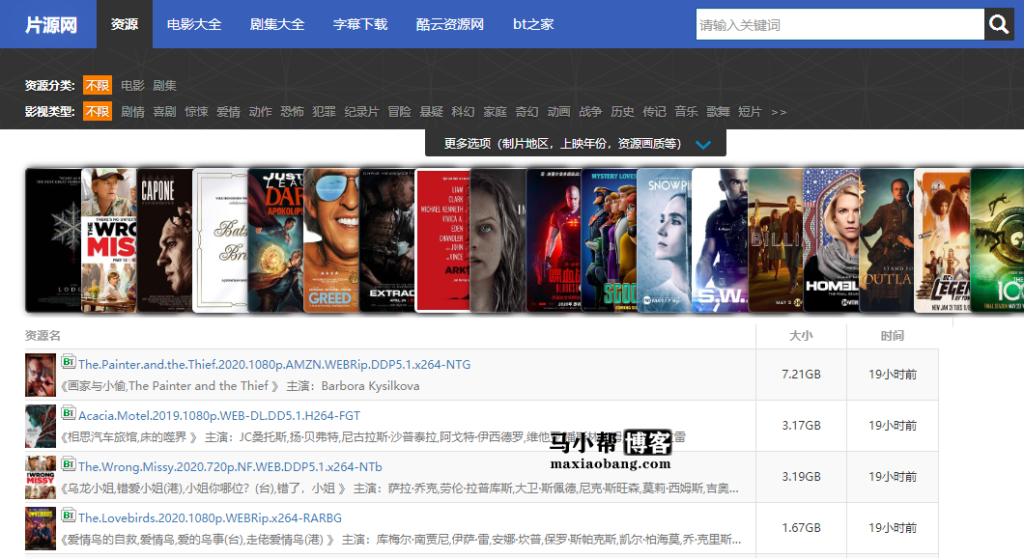
Task: Select 不限 under 影视类型
Action: point(97,111)
